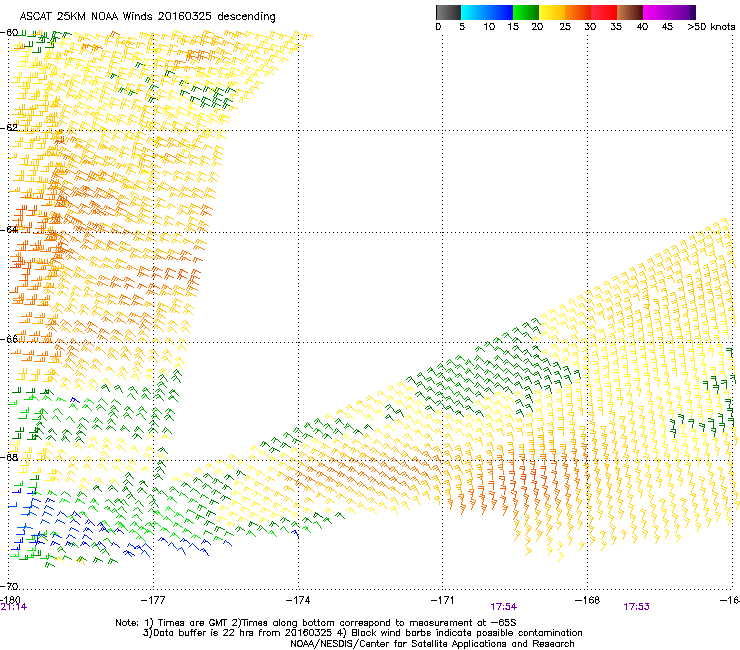740x650 pixels.
Task: Click the orange 25-30 knots legend segment
Action: click(x=578, y=12)
